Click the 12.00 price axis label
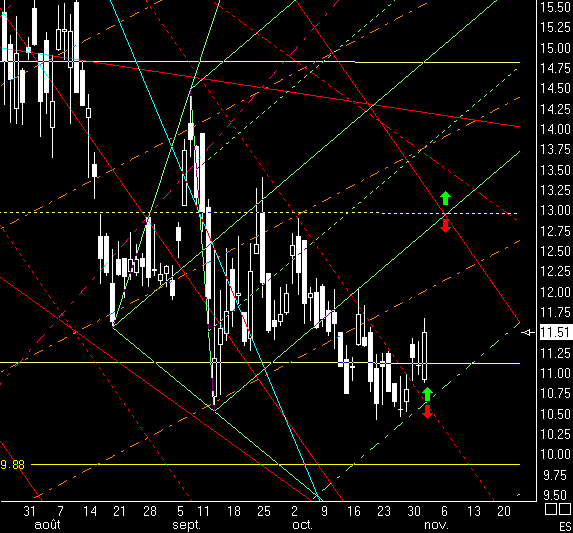Image resolution: width=573 pixels, height=533 pixels. (555, 292)
